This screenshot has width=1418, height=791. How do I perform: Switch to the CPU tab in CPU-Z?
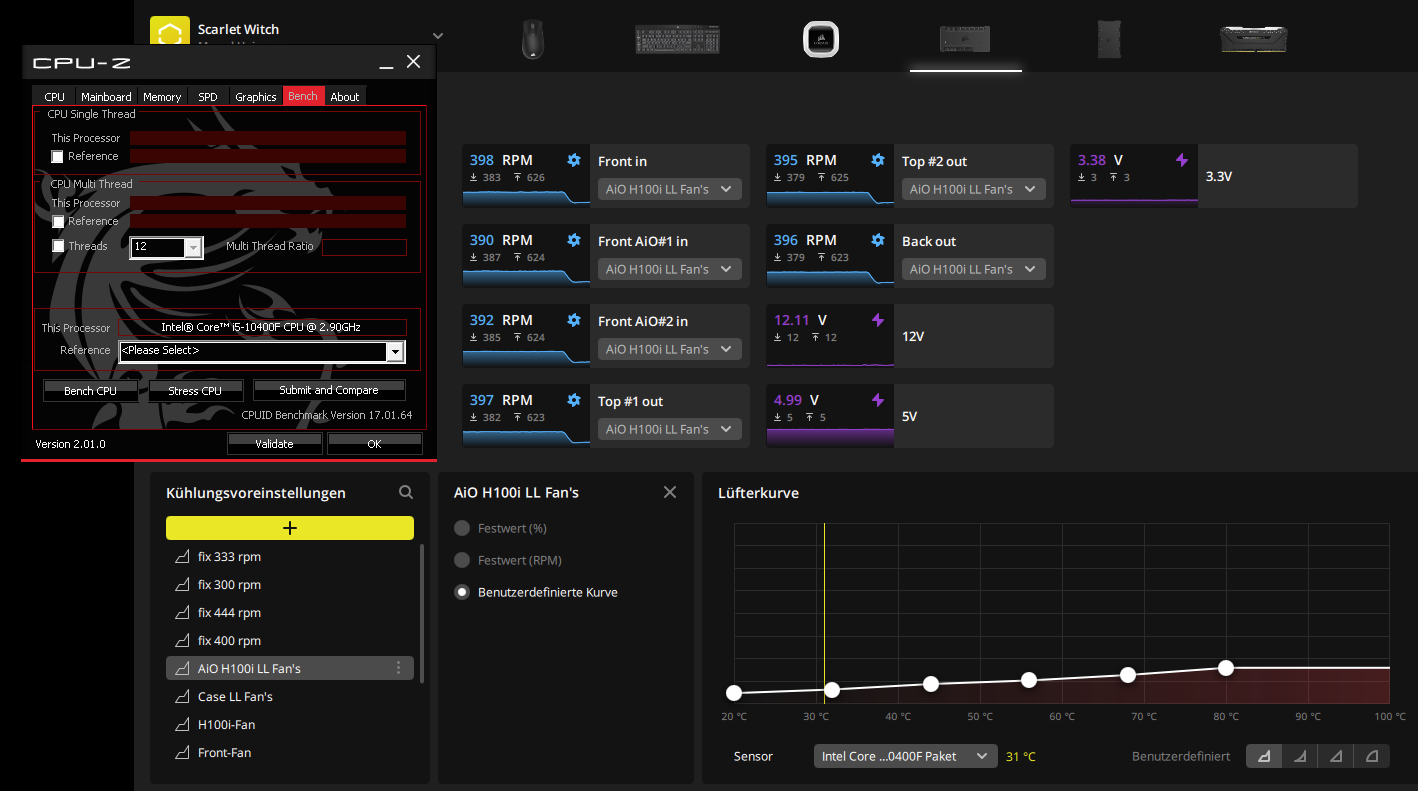point(55,97)
